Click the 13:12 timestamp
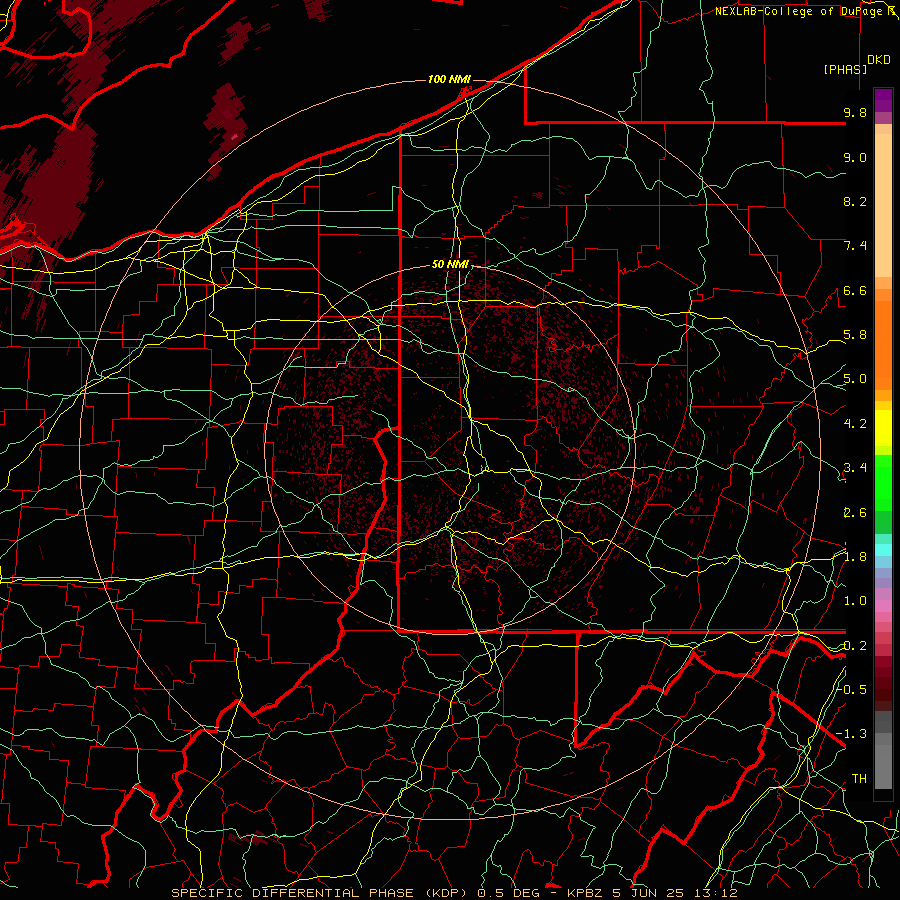 (715, 893)
